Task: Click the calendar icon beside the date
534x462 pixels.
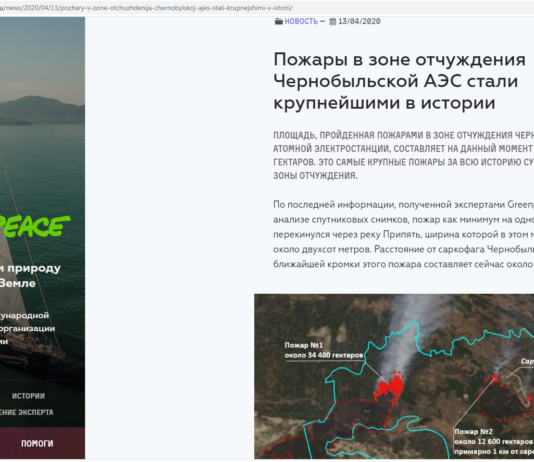Action: 333,22
